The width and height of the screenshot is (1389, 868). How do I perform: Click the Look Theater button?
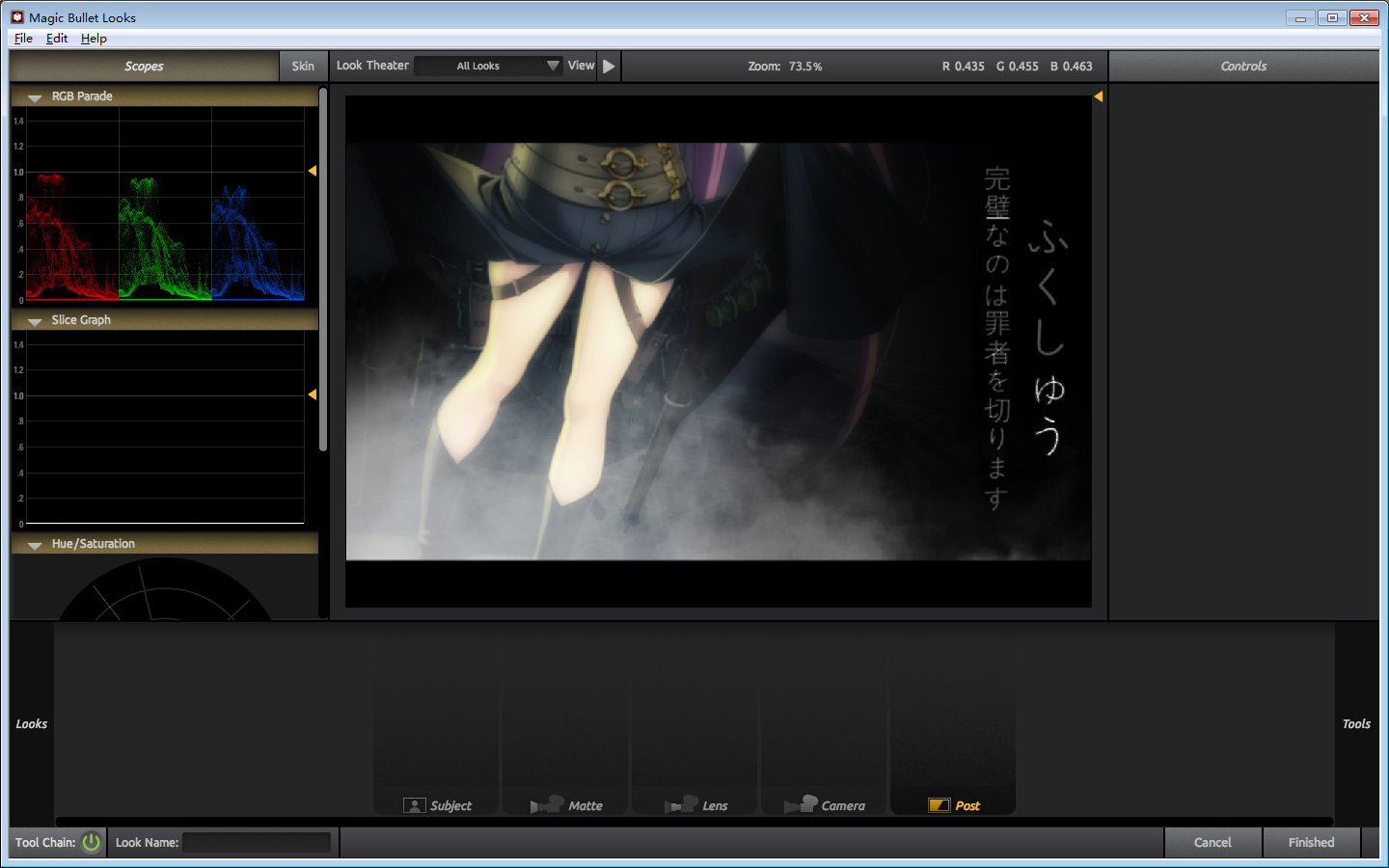tap(372, 66)
